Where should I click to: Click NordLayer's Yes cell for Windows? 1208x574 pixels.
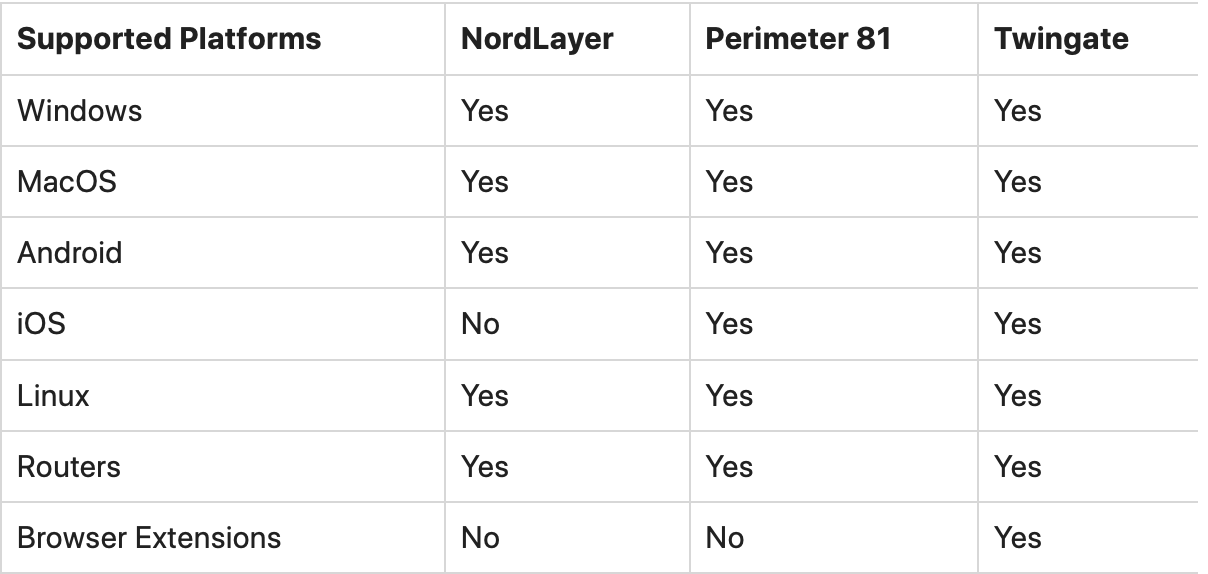[485, 110]
